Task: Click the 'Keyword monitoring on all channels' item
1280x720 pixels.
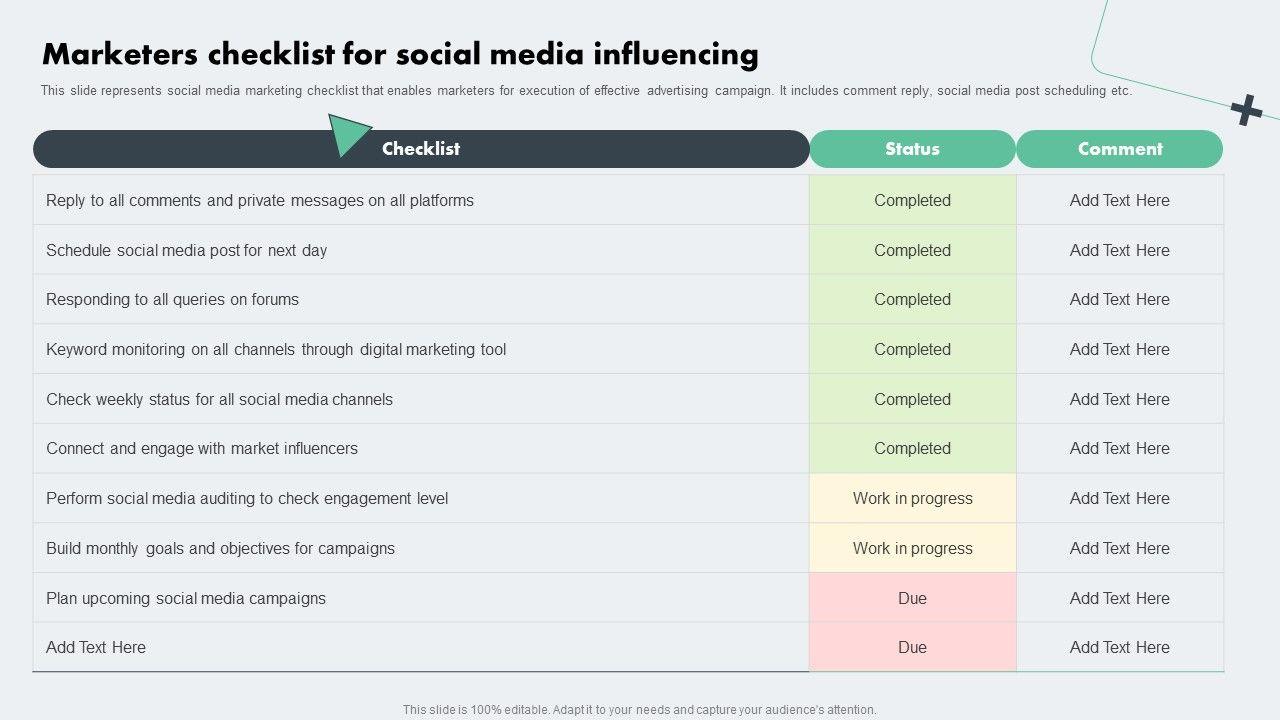Action: [x=276, y=349]
